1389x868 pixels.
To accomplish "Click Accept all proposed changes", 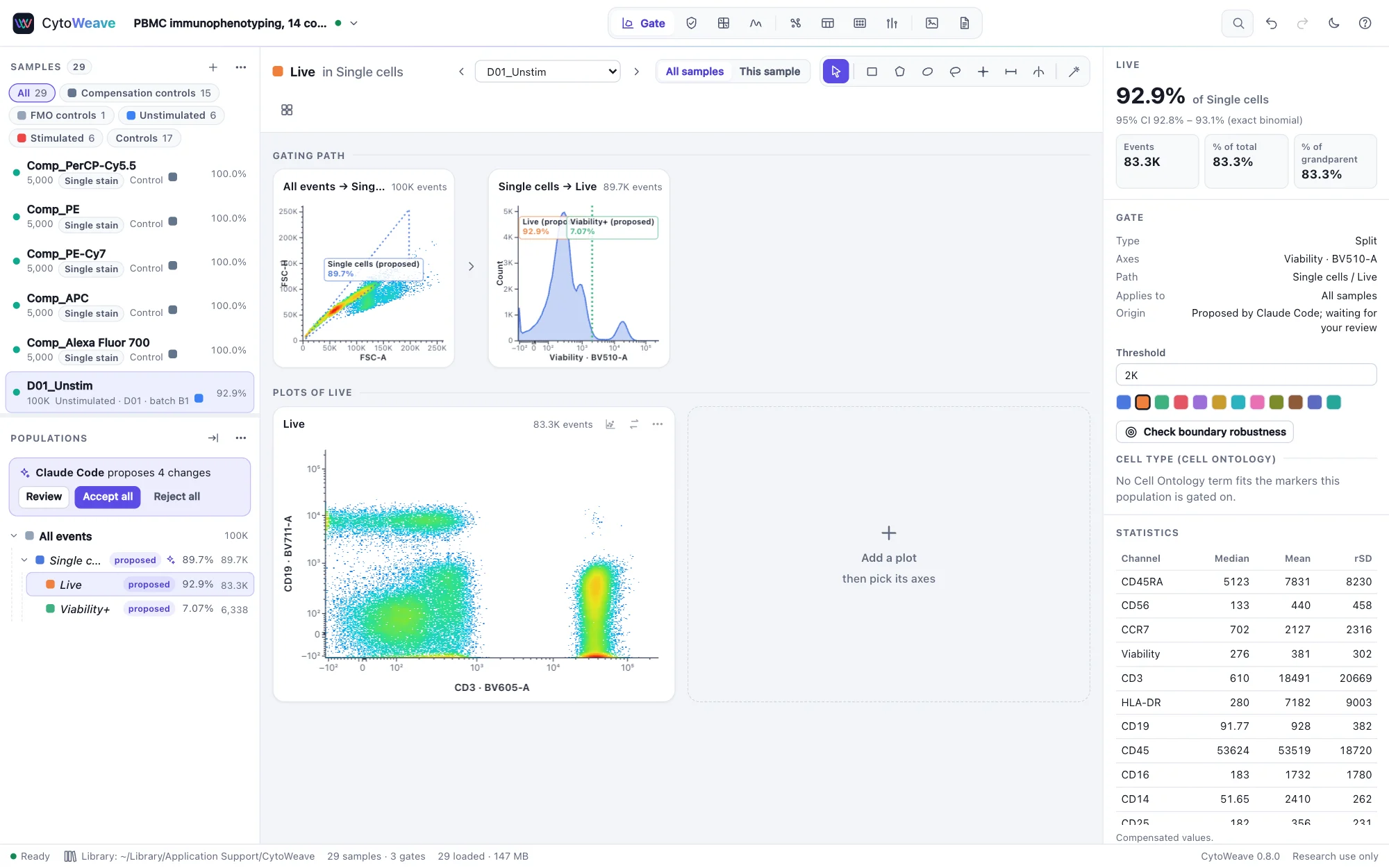I will 108,496.
